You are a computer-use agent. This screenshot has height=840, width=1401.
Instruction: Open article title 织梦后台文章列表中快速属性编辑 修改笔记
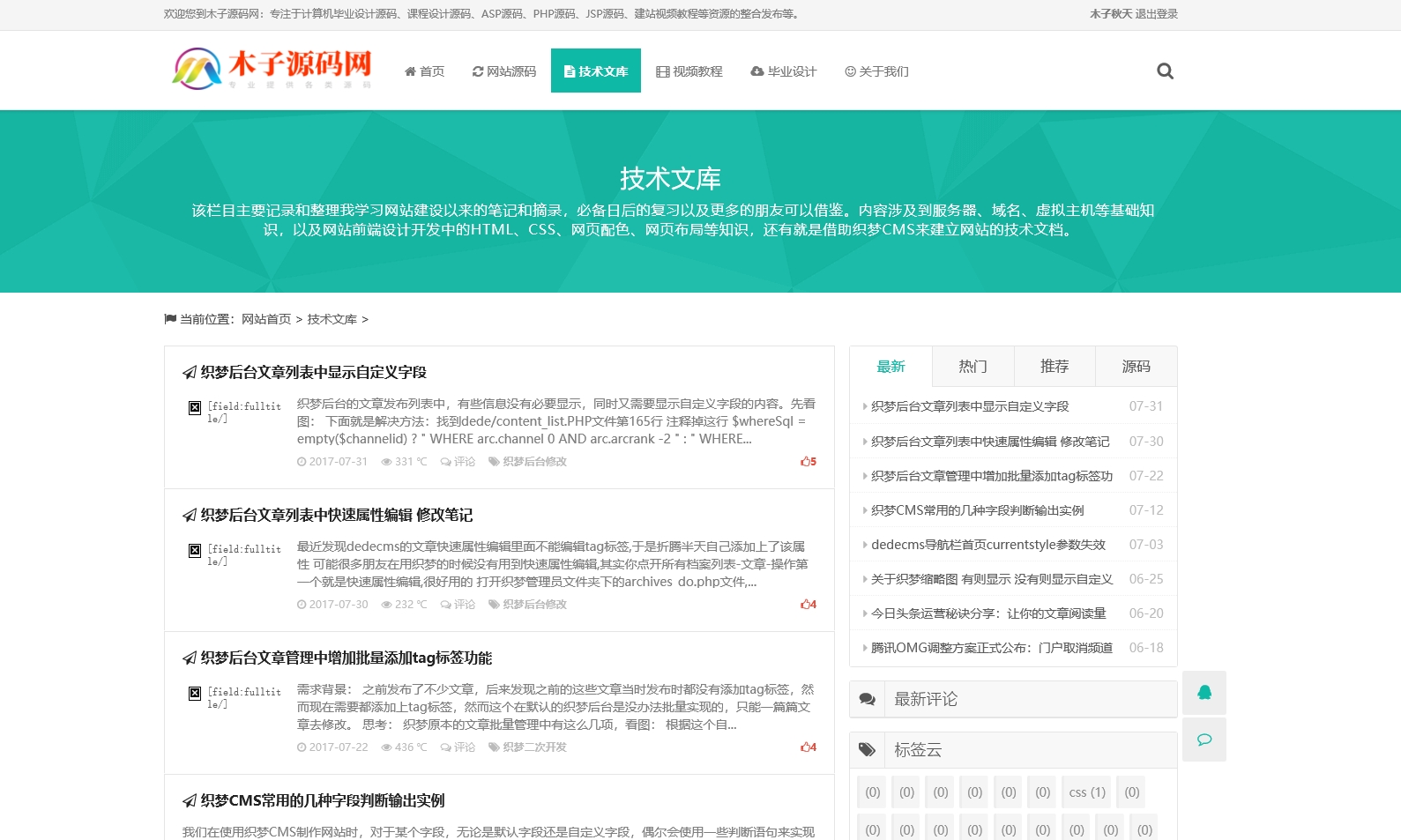click(x=336, y=516)
